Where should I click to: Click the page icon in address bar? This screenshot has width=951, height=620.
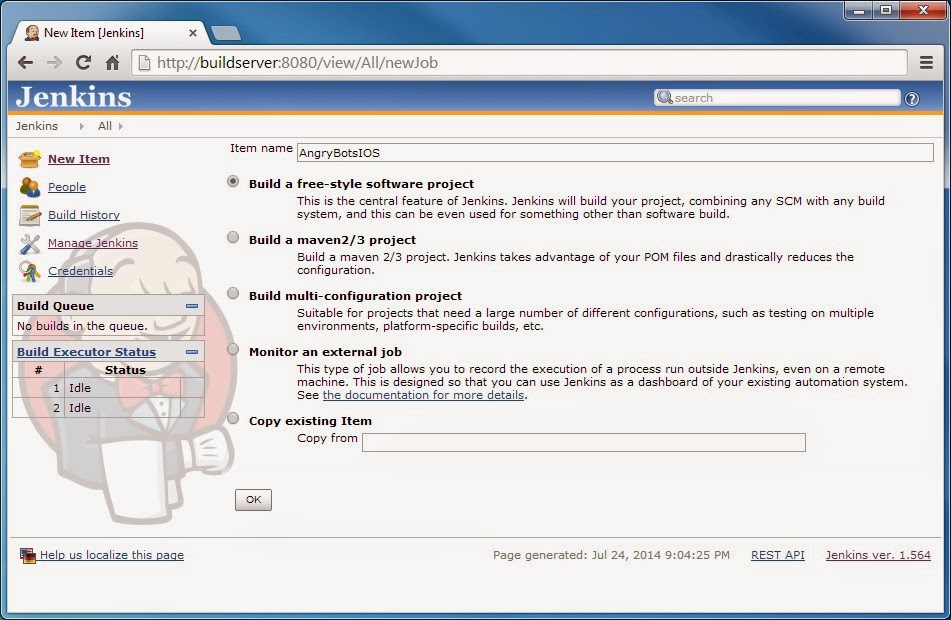pyautogui.click(x=144, y=62)
